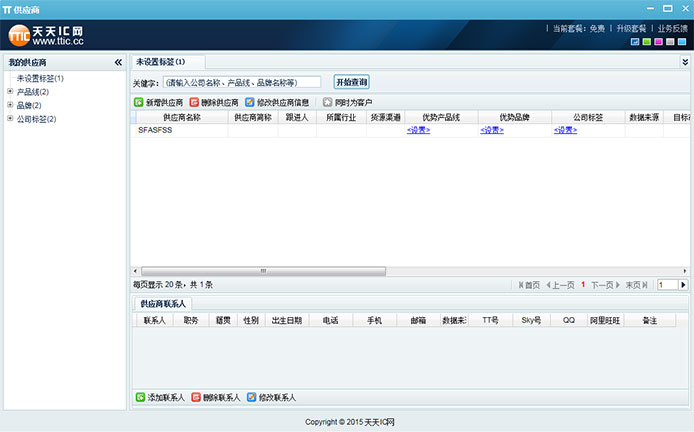The width and height of the screenshot is (694, 432).
Task: Open the 升级套餐 link in header
Action: coord(630,29)
